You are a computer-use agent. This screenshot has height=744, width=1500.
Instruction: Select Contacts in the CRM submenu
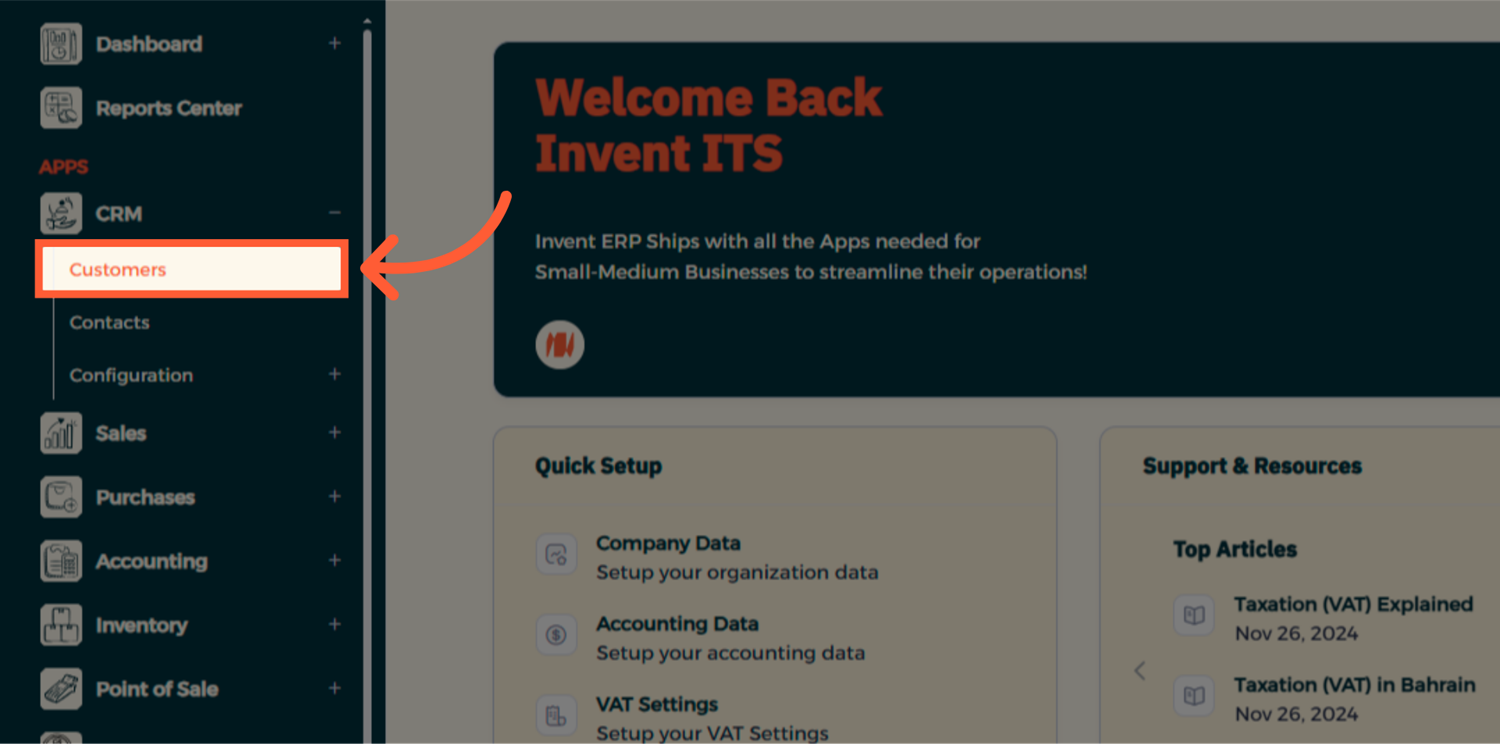(109, 323)
